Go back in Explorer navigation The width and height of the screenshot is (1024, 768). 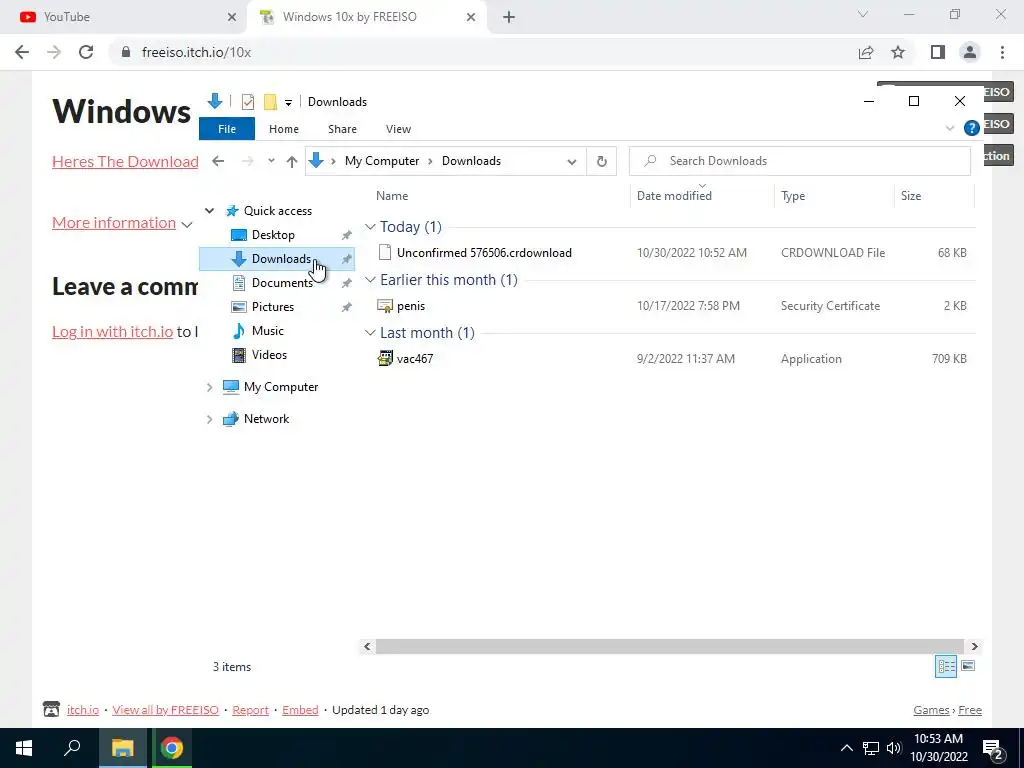[218, 161]
